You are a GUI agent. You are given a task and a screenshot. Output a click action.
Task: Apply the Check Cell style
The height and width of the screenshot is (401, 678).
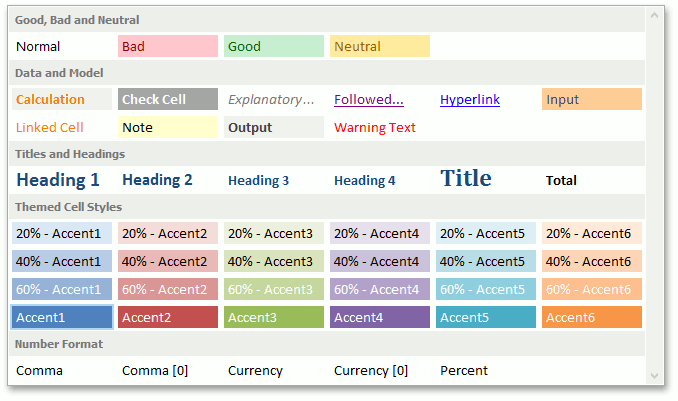click(167, 100)
